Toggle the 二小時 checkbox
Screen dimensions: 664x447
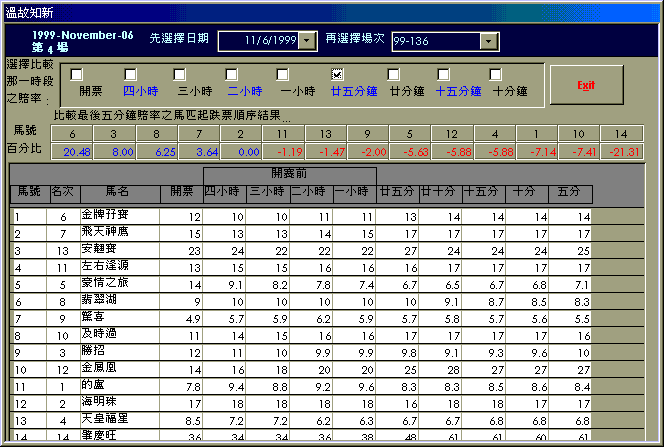coord(232,74)
